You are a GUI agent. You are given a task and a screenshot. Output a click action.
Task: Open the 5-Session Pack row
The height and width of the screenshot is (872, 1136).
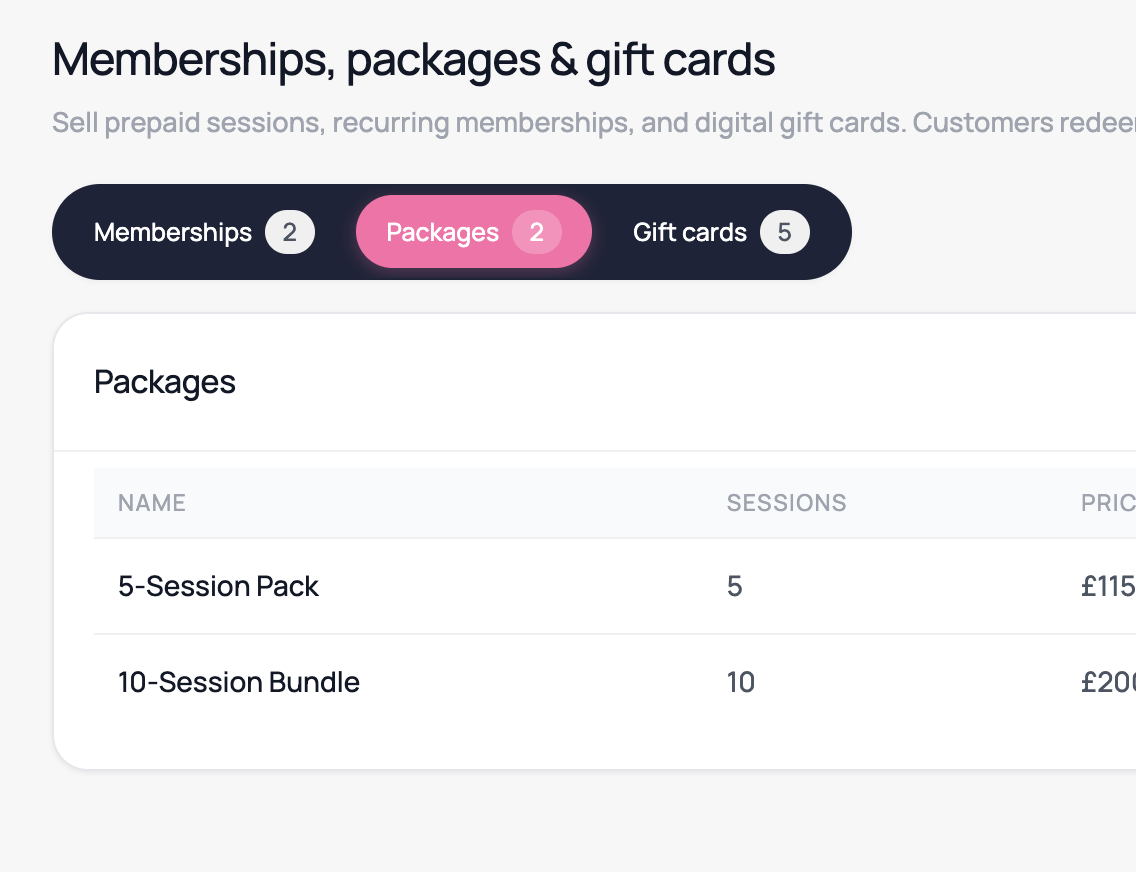click(615, 586)
